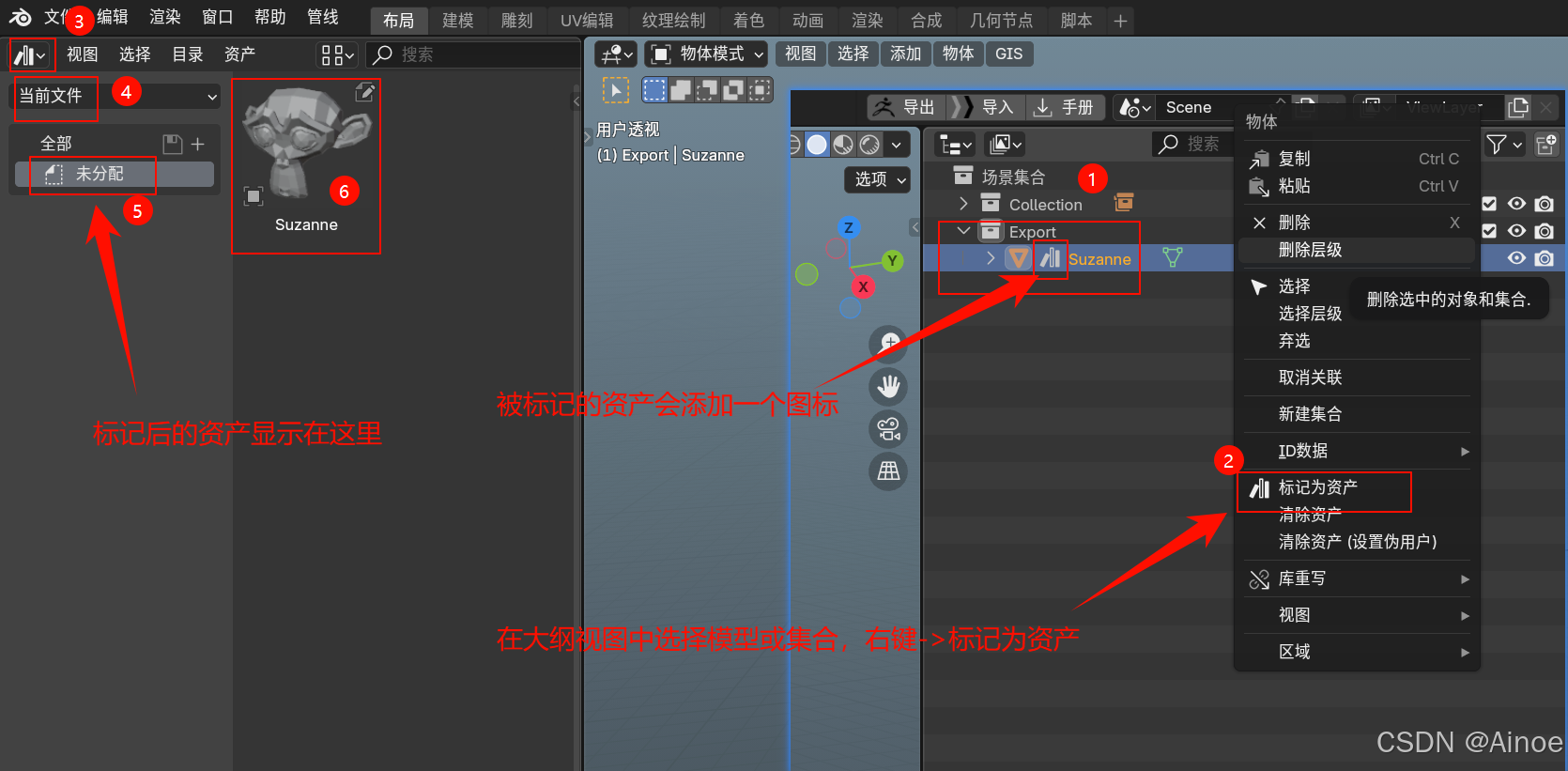Click the Blender logo icon
1568x771 pixels.
coord(21,17)
